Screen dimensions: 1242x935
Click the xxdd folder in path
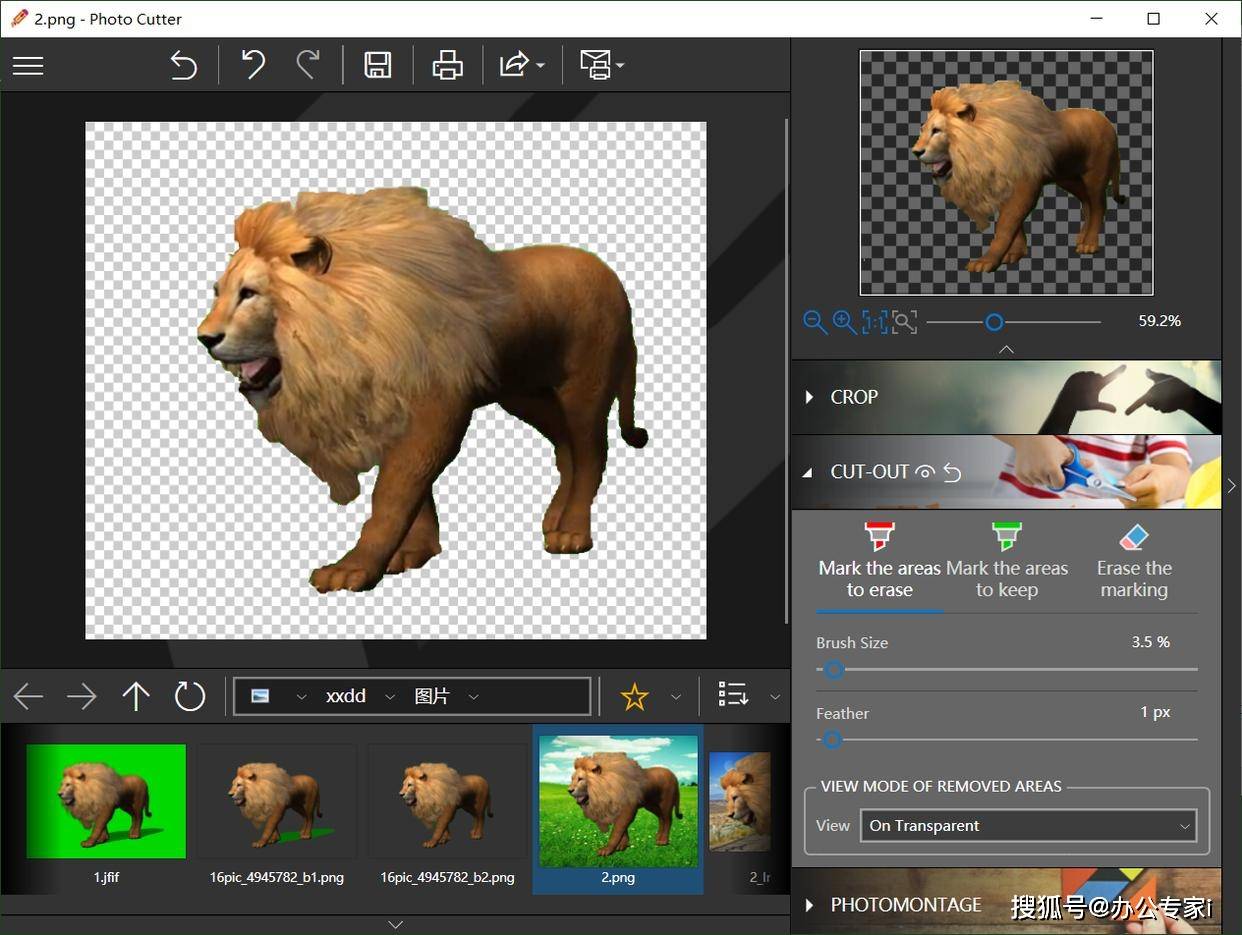pos(346,696)
